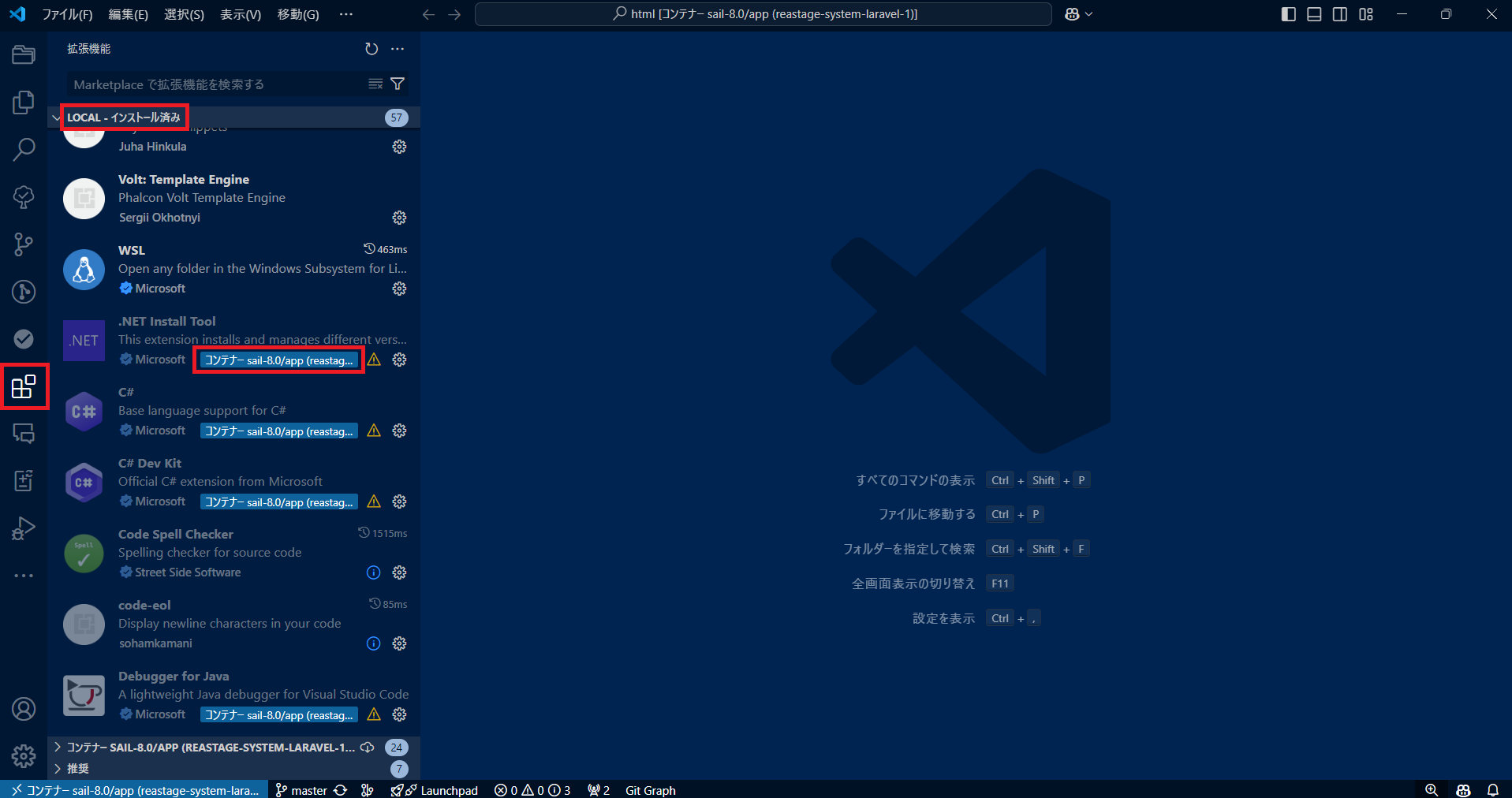Toggle primary side bar visibility
Screen dimensions: 1512x798
pos(1289,14)
